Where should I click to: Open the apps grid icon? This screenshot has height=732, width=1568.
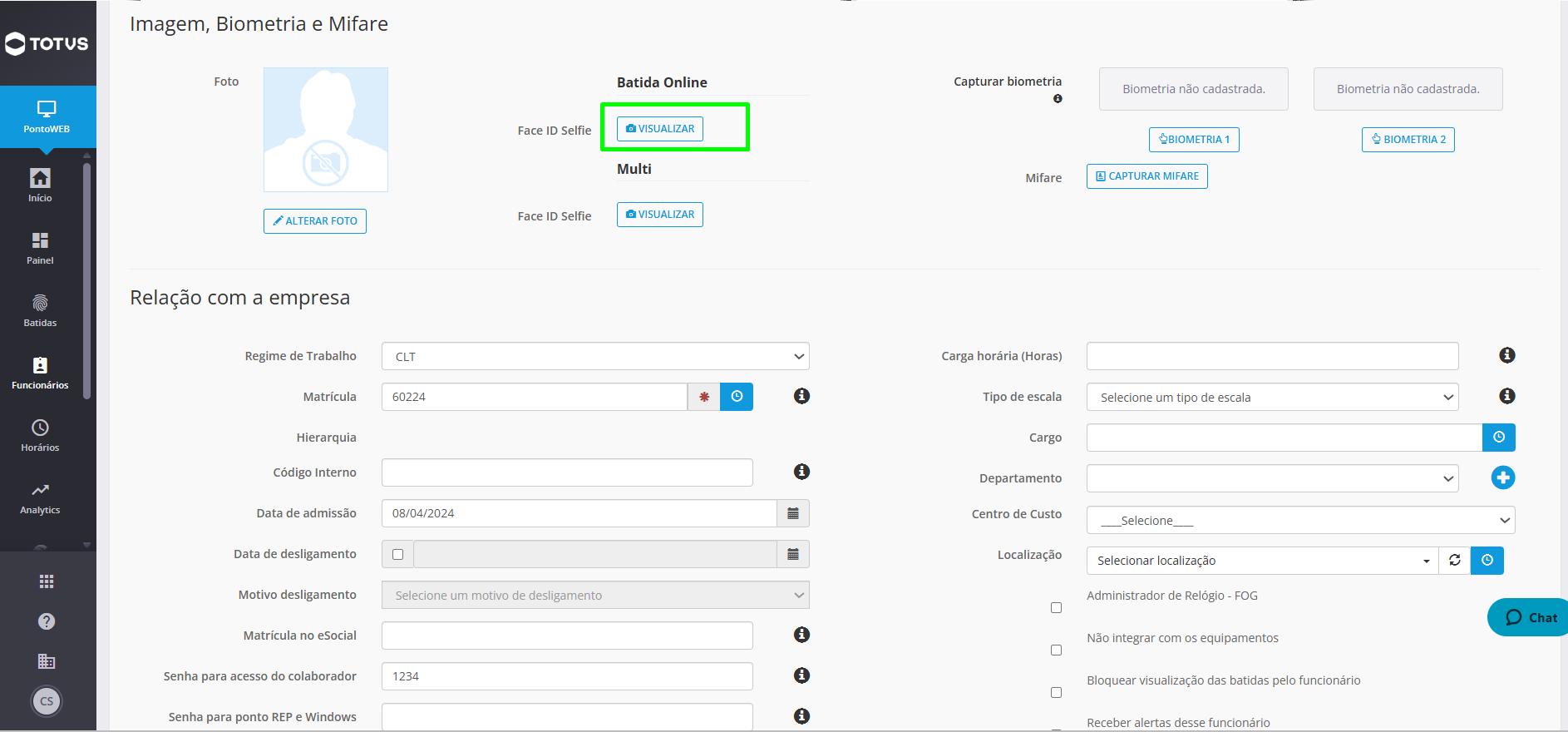tap(47, 581)
